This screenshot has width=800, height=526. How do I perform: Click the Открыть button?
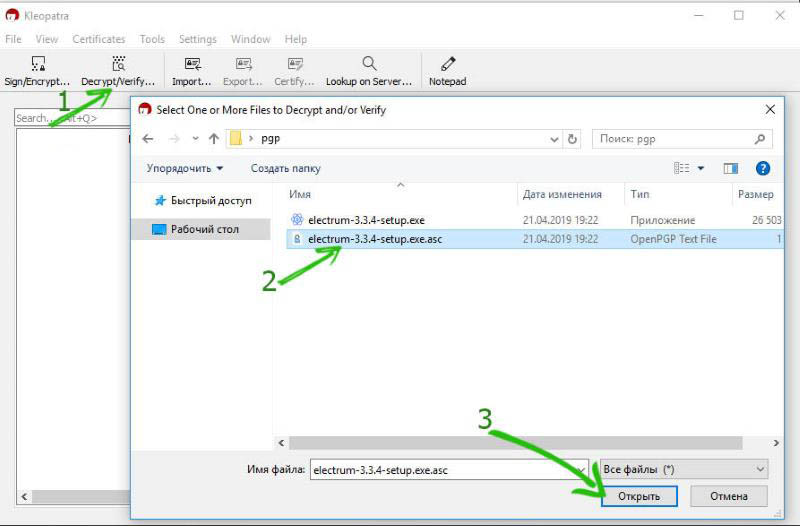[639, 496]
